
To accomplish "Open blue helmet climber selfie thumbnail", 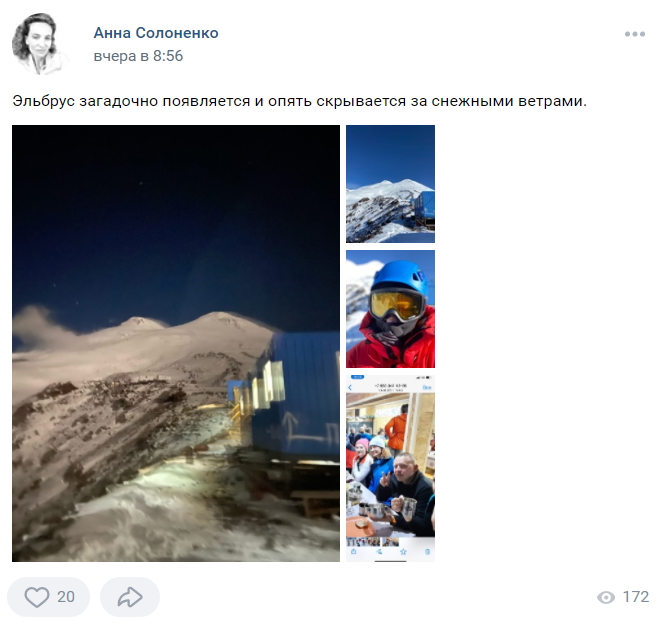I will pos(390,309).
